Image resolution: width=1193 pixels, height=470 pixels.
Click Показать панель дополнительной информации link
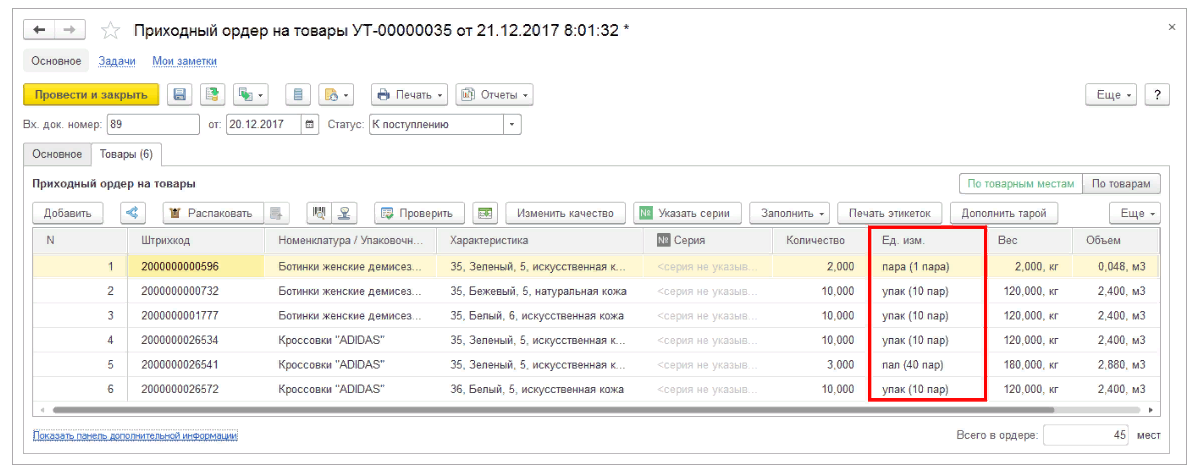pos(135,436)
